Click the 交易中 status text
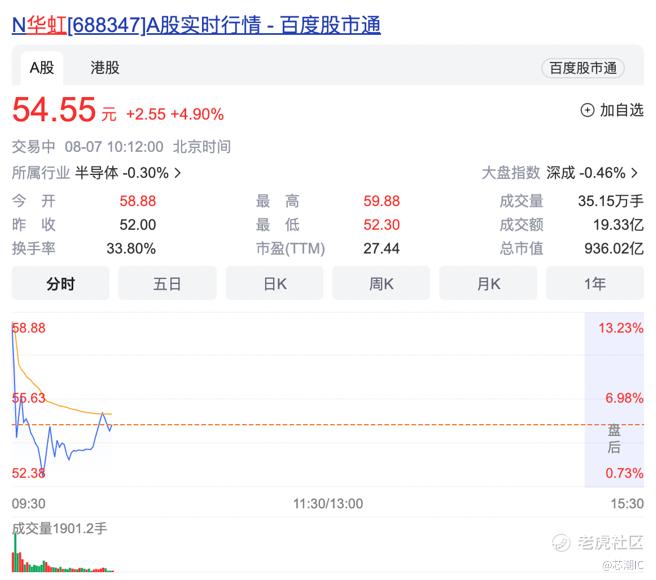 point(33,147)
